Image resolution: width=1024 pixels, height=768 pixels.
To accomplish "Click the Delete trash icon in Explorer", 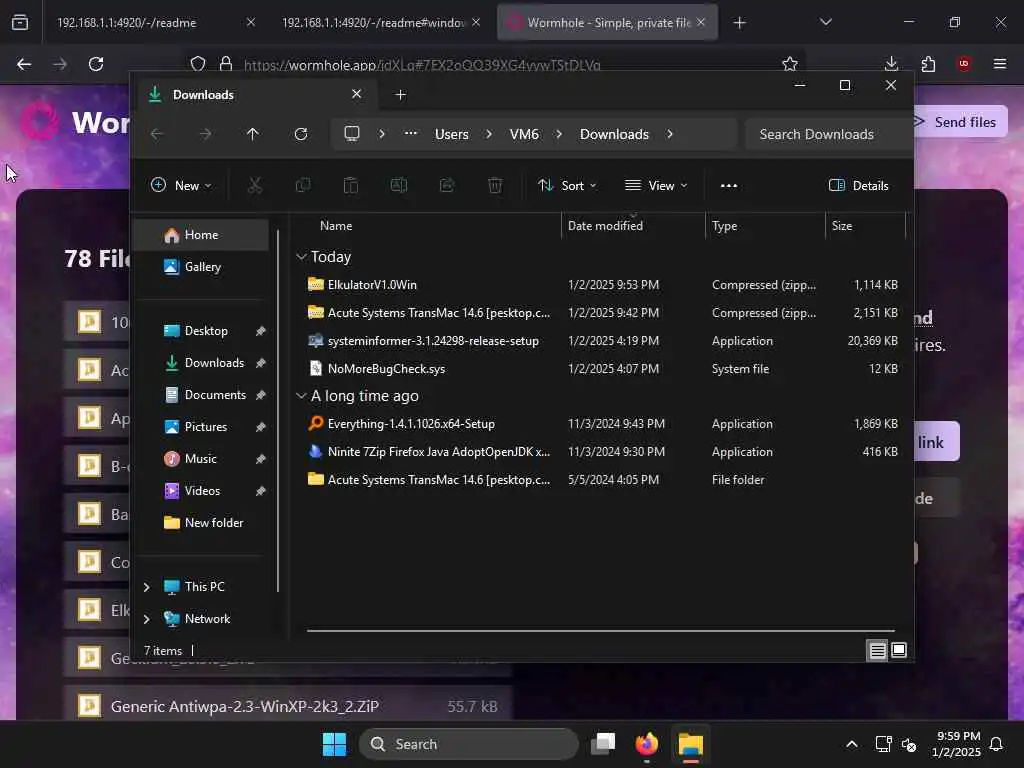I will [x=495, y=185].
